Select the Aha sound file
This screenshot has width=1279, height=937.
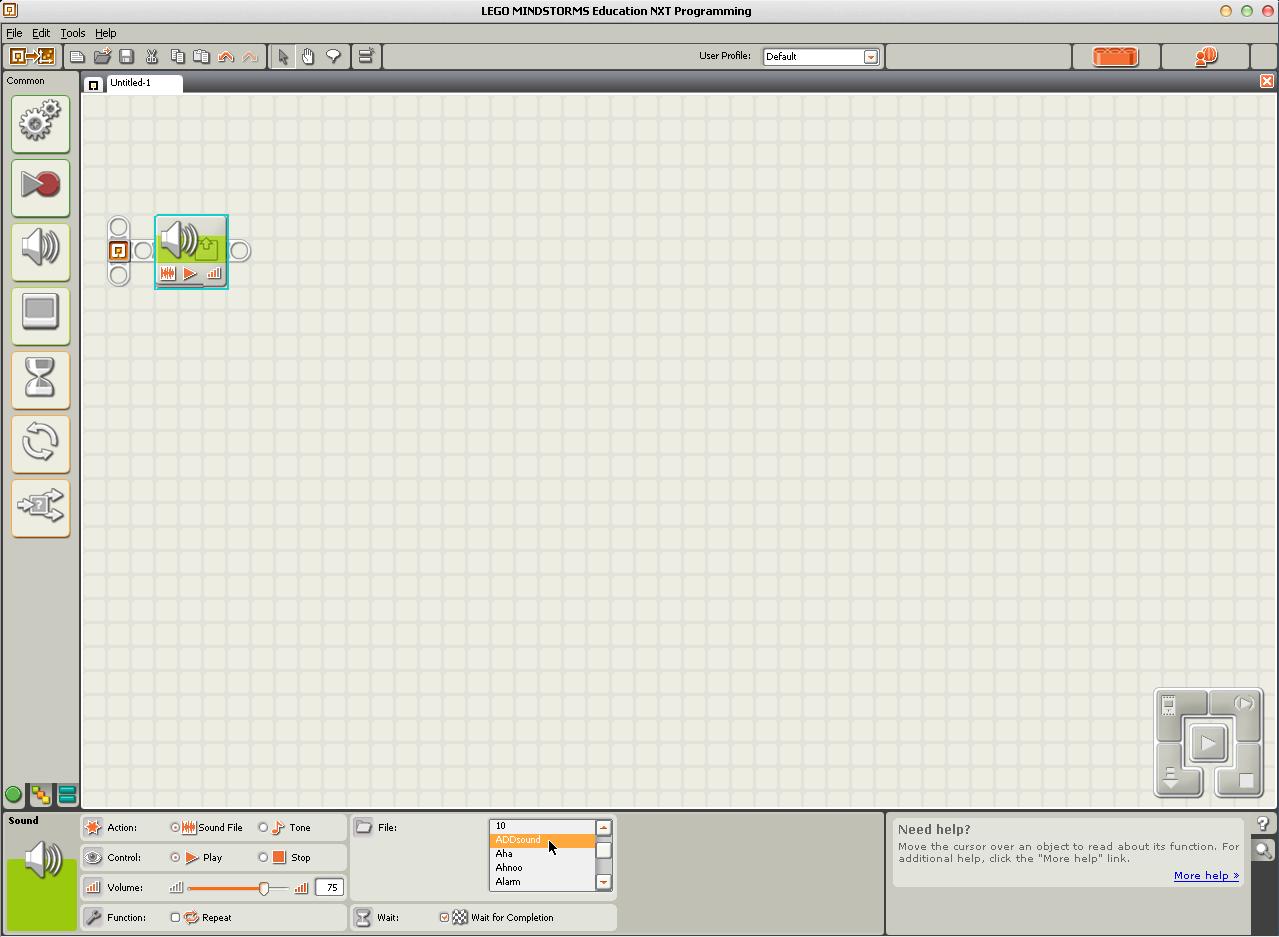[542, 855]
